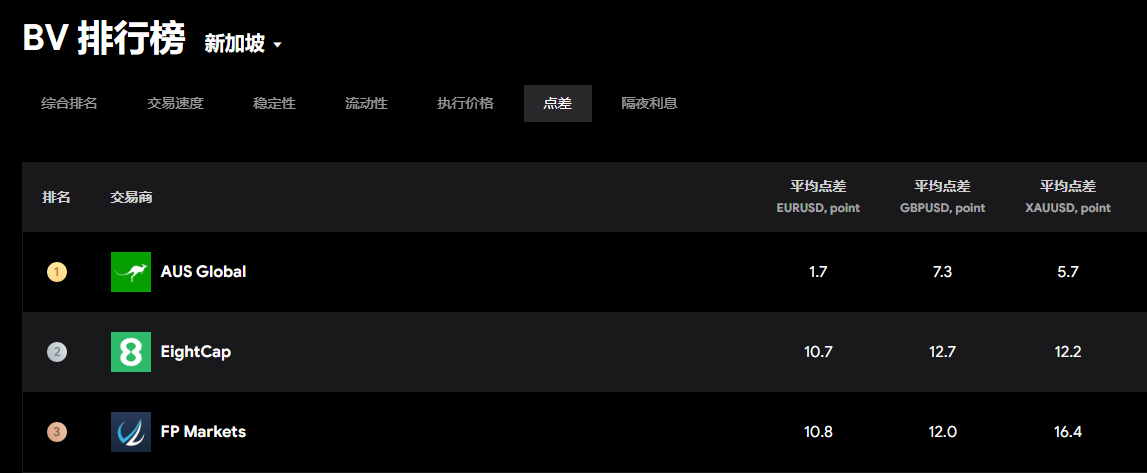Open the 新加坡 region dropdown
This screenshot has height=473, width=1147.
(x=243, y=44)
